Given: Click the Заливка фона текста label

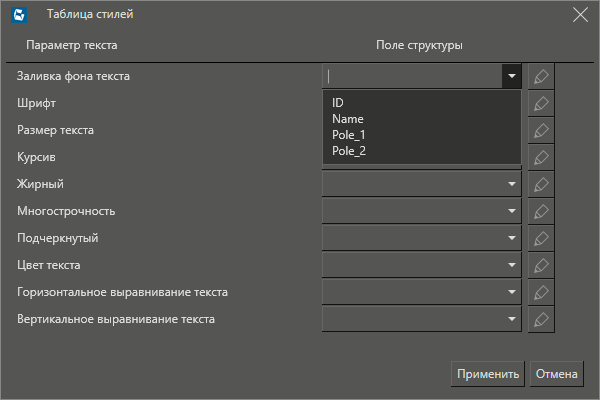Looking at the screenshot, I should pos(73,76).
